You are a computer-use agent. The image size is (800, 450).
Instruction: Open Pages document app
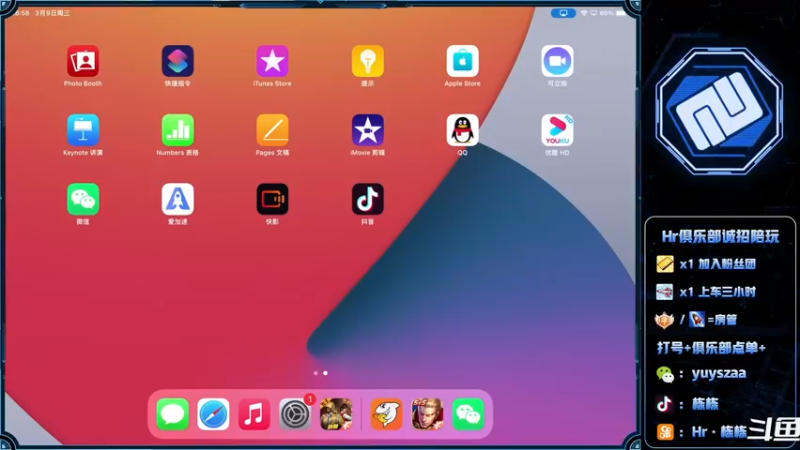click(x=272, y=130)
